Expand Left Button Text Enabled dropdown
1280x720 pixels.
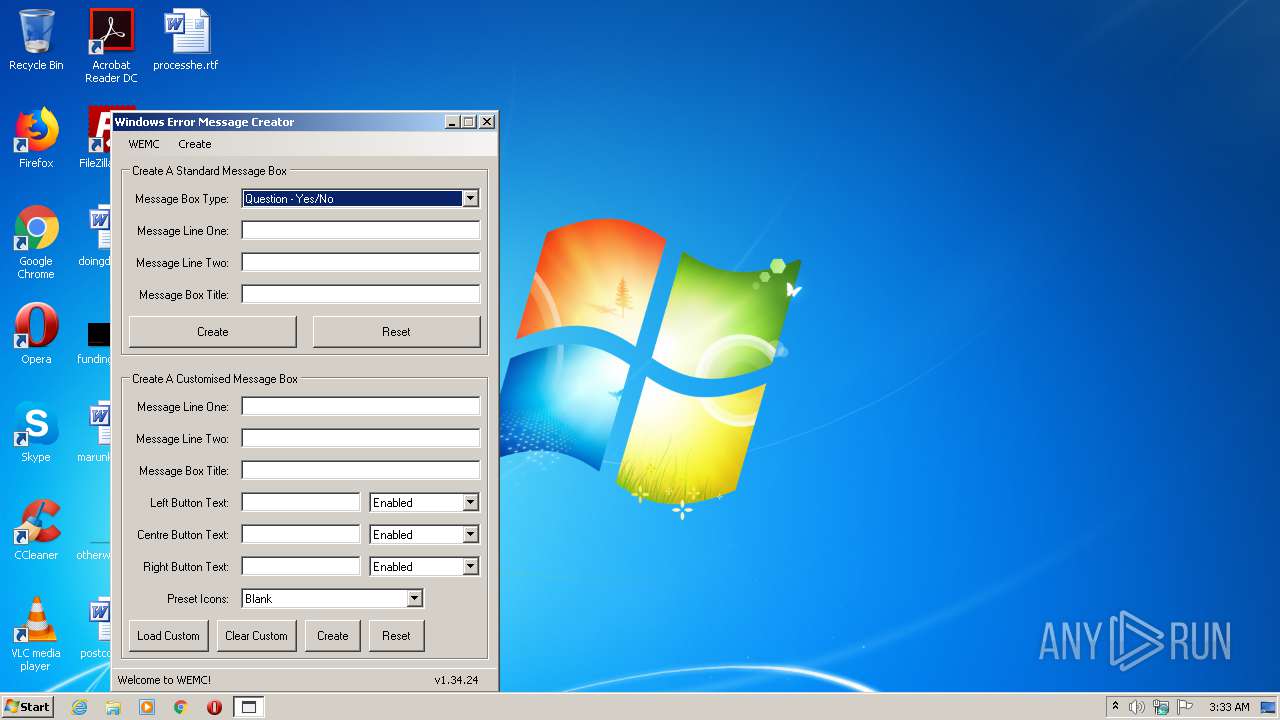point(470,503)
